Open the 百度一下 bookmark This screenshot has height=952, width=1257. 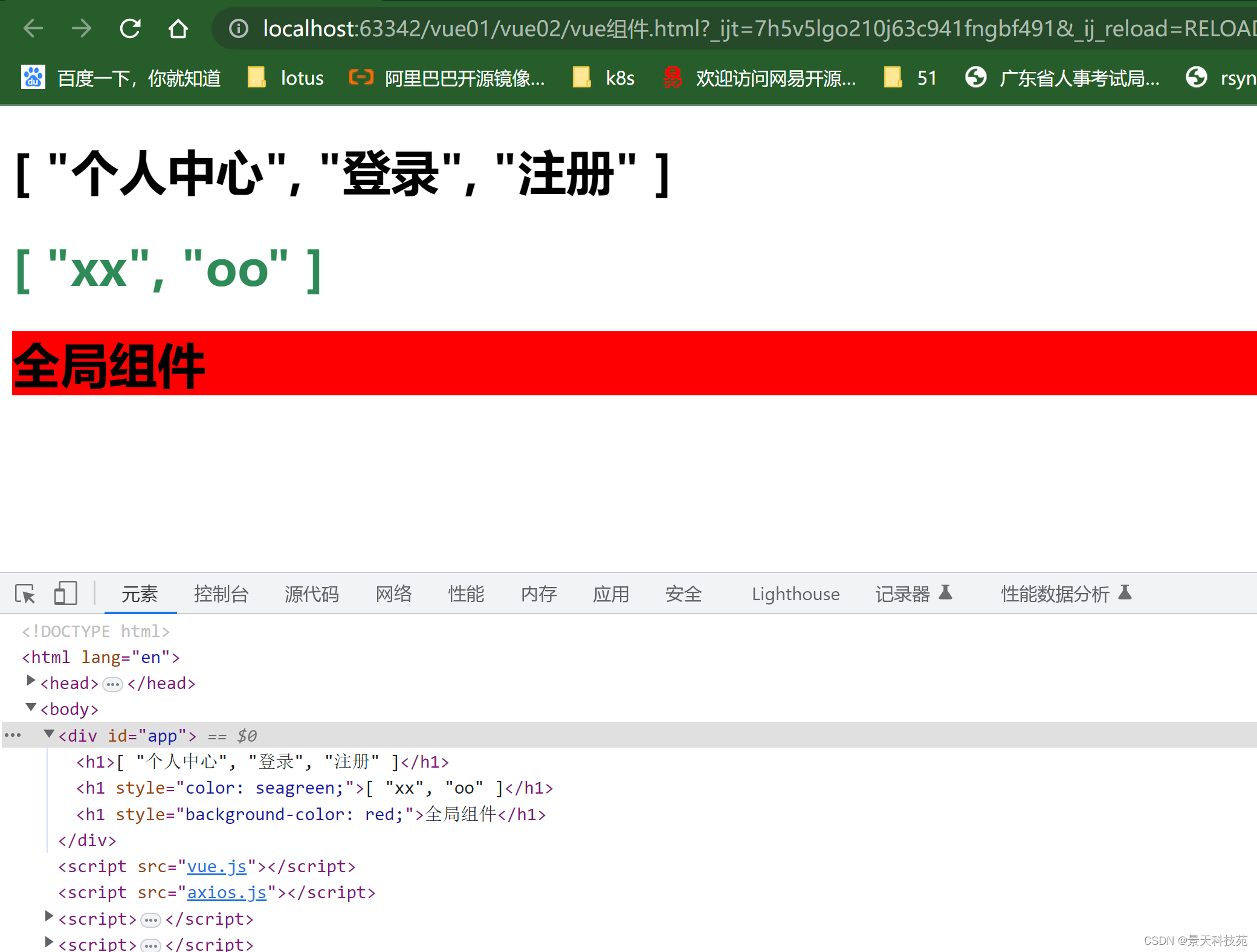point(121,78)
